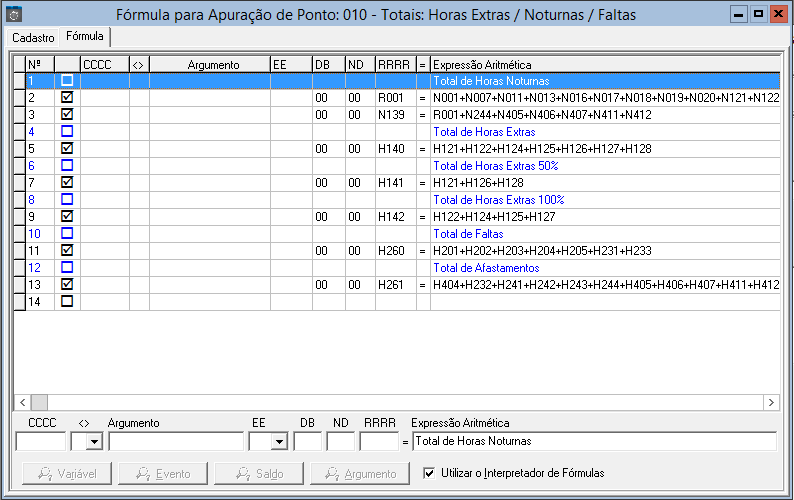Click the CCCC input field
This screenshot has width=794, height=500.
click(x=40, y=441)
